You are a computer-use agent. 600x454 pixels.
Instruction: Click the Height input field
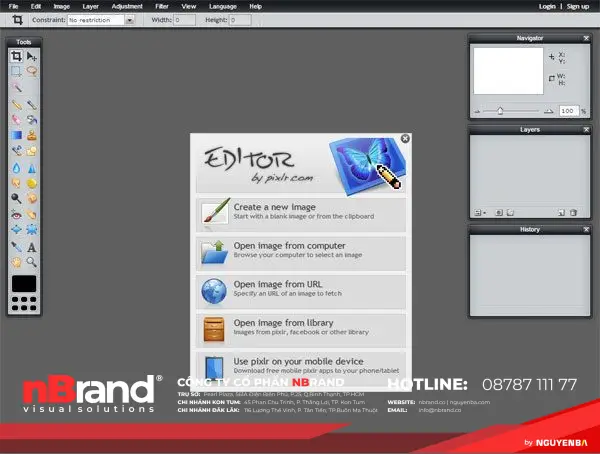(x=240, y=20)
